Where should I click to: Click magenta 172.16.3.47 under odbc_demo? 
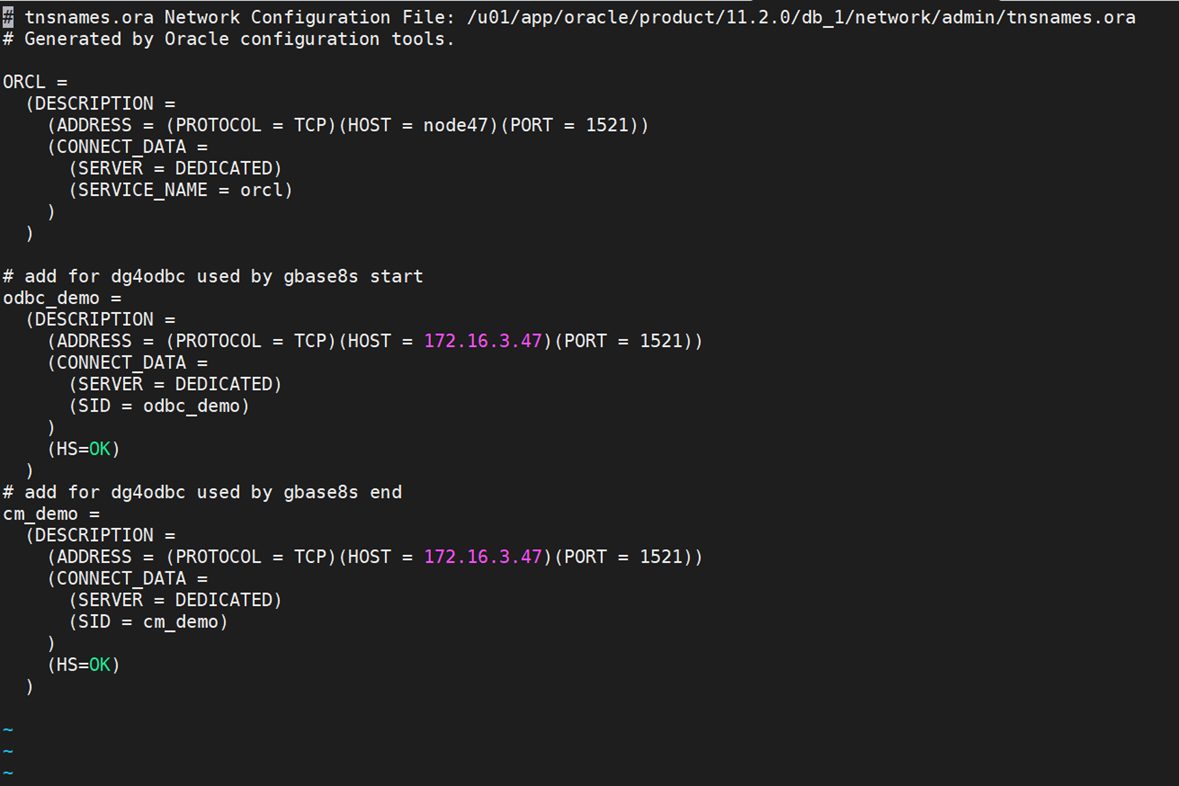[483, 341]
